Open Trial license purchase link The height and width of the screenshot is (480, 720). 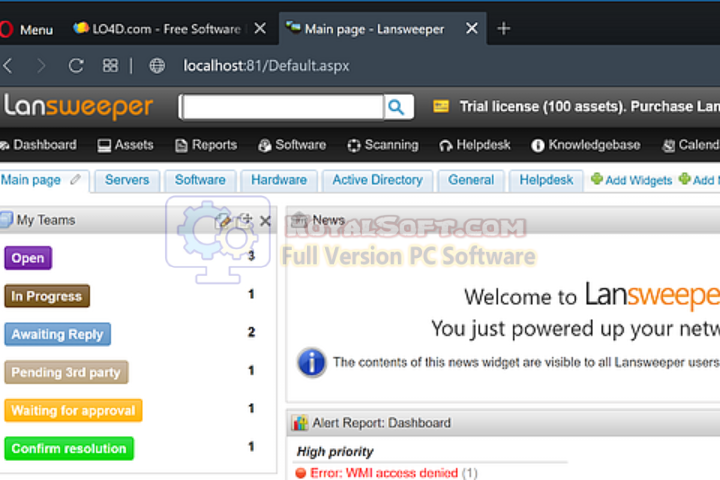click(590, 107)
